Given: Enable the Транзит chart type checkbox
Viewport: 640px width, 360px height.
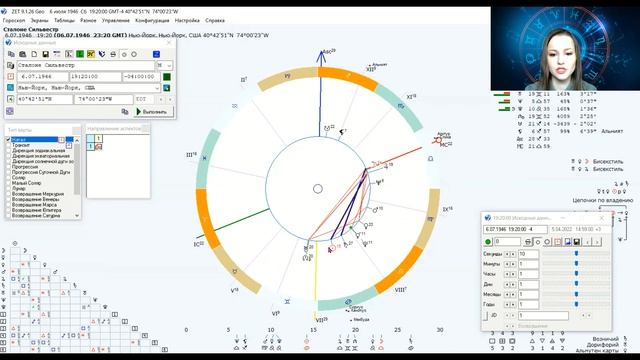Looking at the screenshot, I should tap(8, 145).
